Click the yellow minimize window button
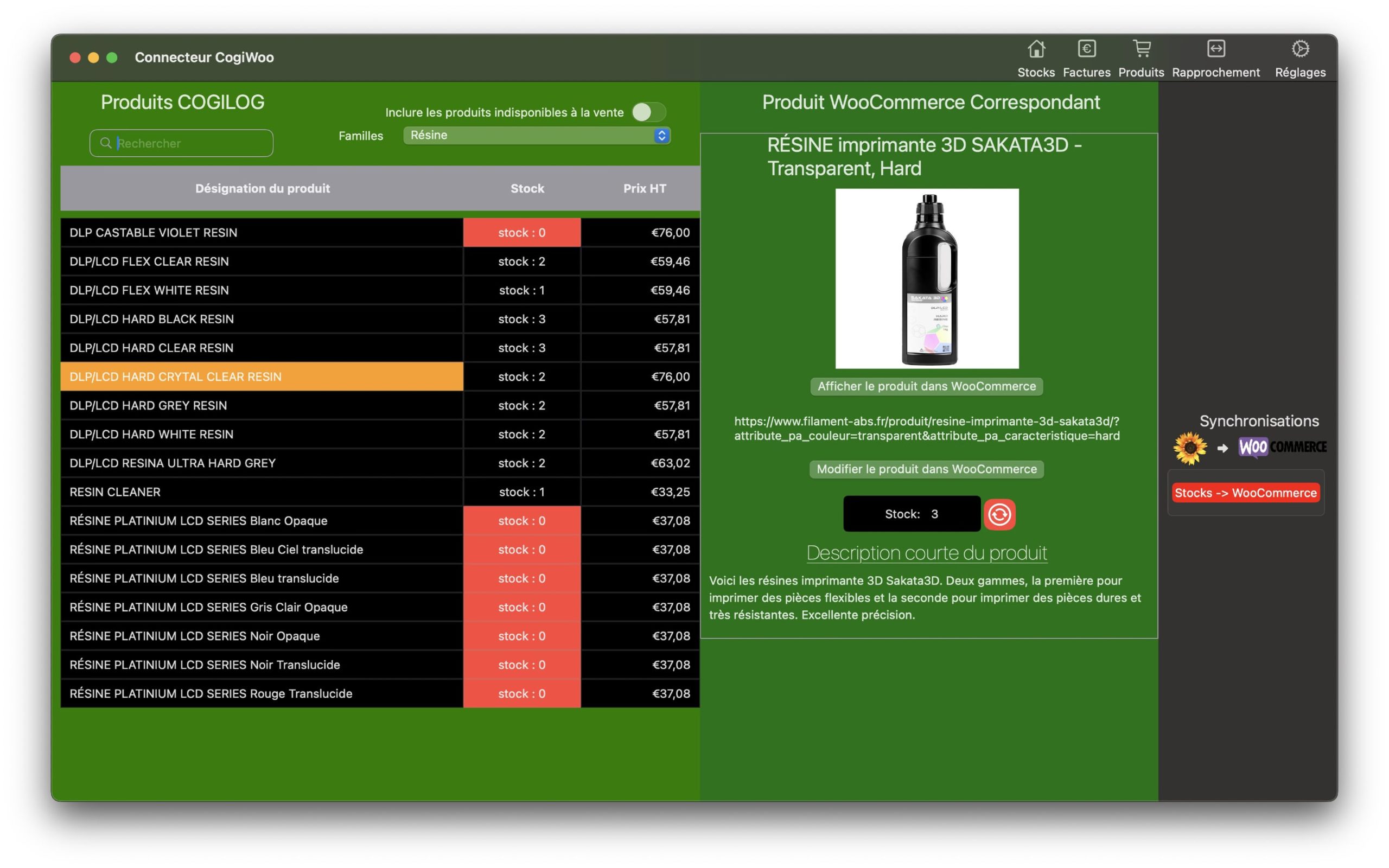This screenshot has height=868, width=1389. tap(93, 58)
